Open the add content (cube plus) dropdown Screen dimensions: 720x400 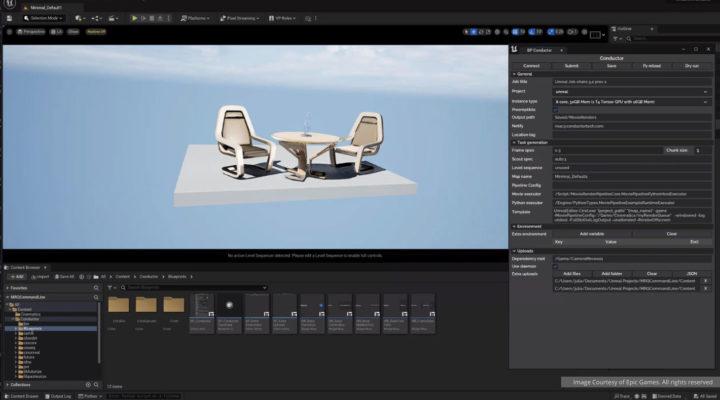80,18
